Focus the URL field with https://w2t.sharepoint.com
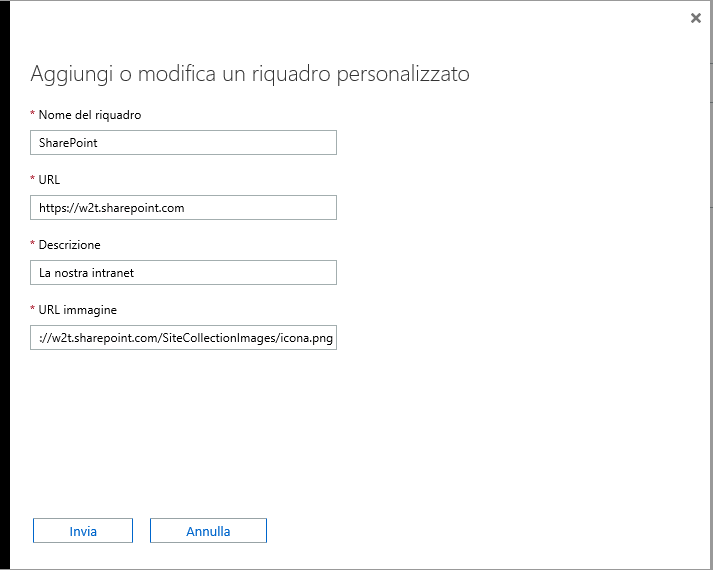Image resolution: width=713 pixels, height=570 pixels. 183,207
